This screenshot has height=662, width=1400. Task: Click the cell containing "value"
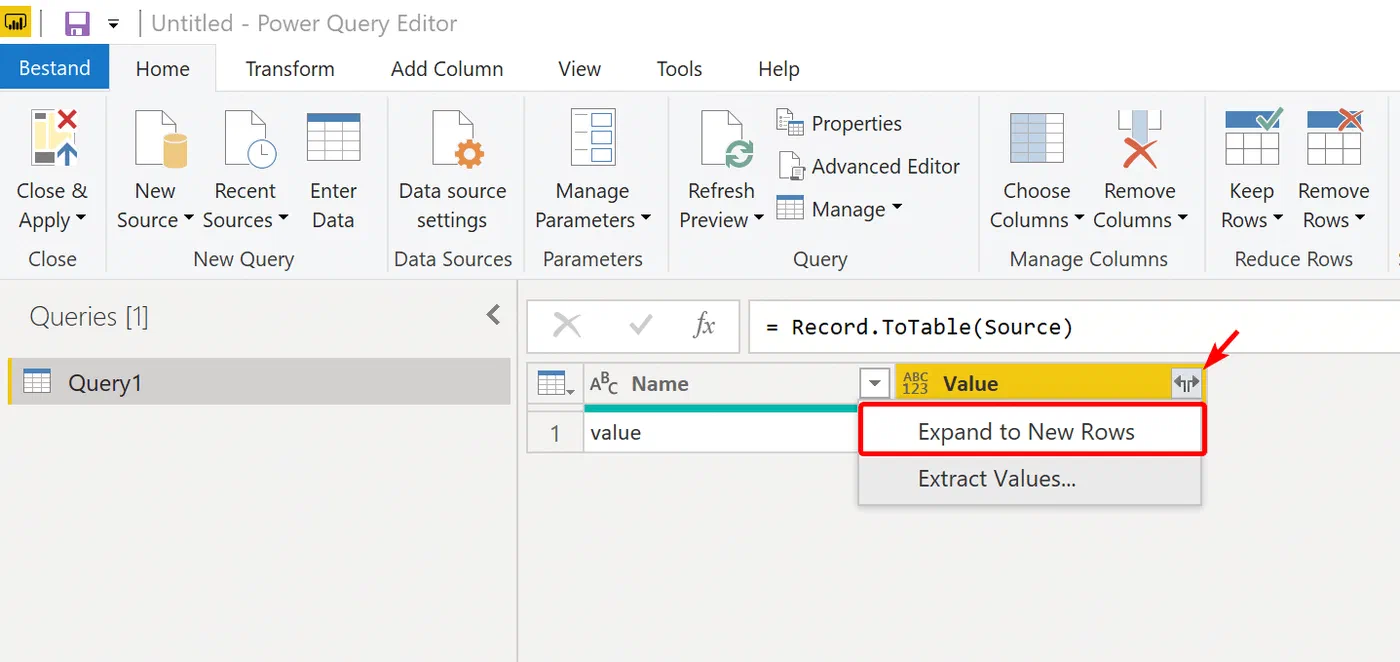[x=721, y=432]
